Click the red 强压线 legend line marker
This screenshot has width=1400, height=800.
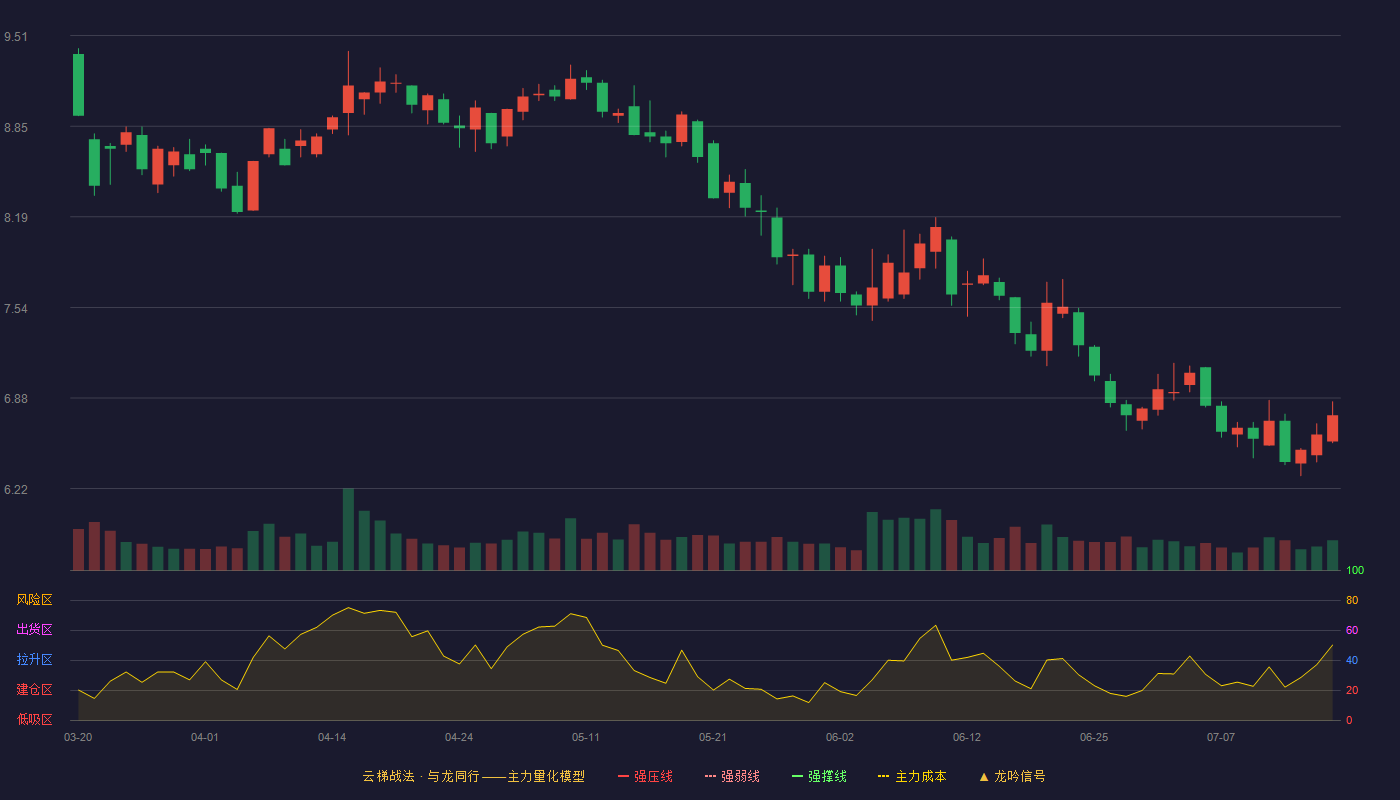623,776
